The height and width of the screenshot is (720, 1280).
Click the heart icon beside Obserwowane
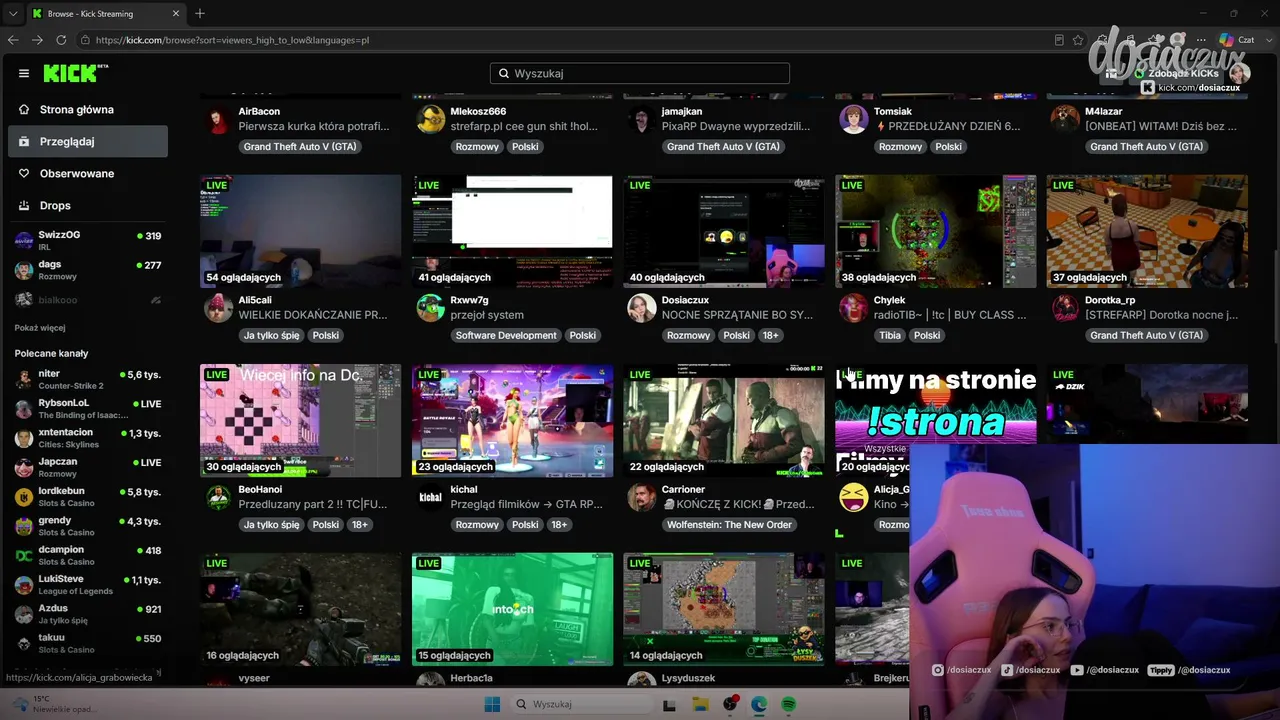(24, 174)
